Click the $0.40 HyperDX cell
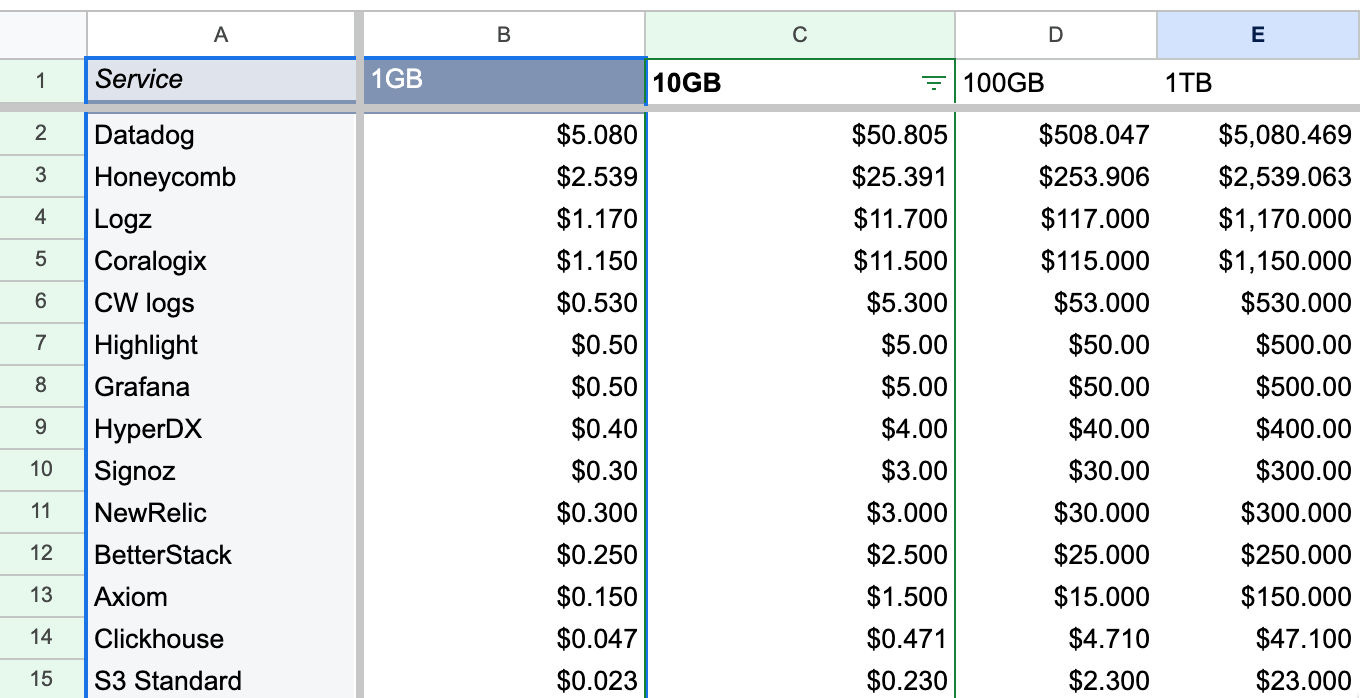The width and height of the screenshot is (1360, 698). pos(505,428)
